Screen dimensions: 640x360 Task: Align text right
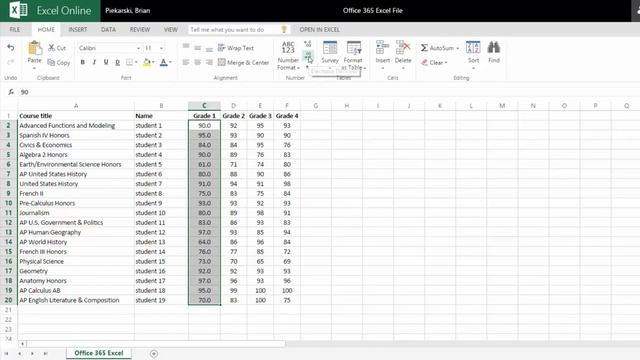(209, 62)
